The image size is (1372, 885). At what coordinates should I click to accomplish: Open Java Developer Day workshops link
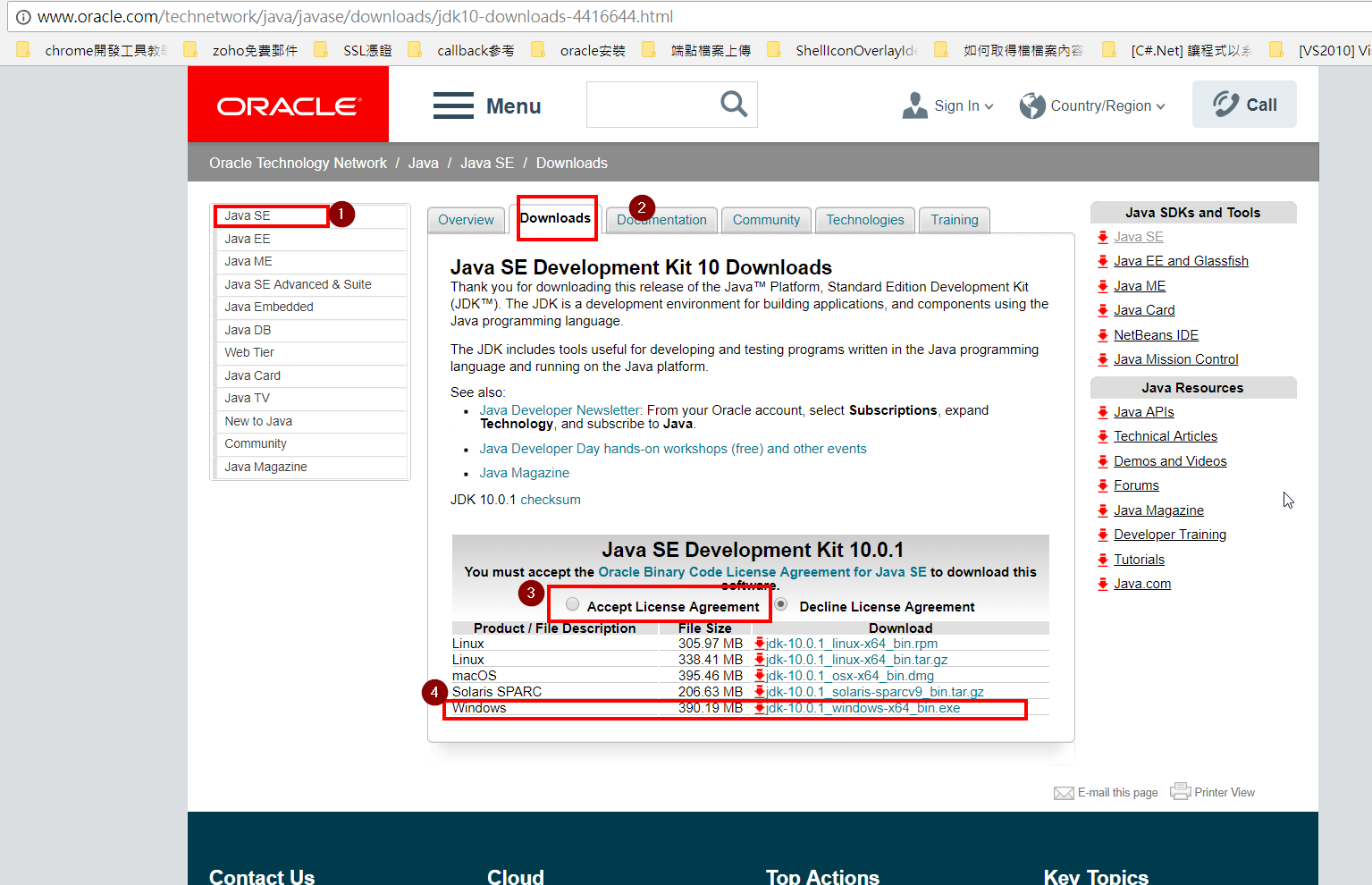click(x=673, y=449)
